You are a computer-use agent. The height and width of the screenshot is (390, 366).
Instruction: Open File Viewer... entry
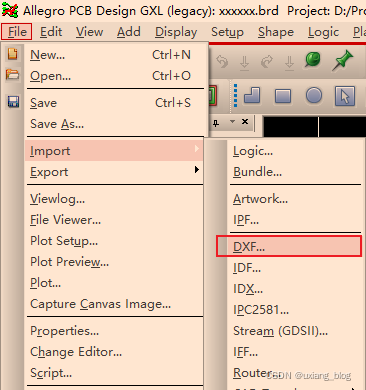coord(114,220)
